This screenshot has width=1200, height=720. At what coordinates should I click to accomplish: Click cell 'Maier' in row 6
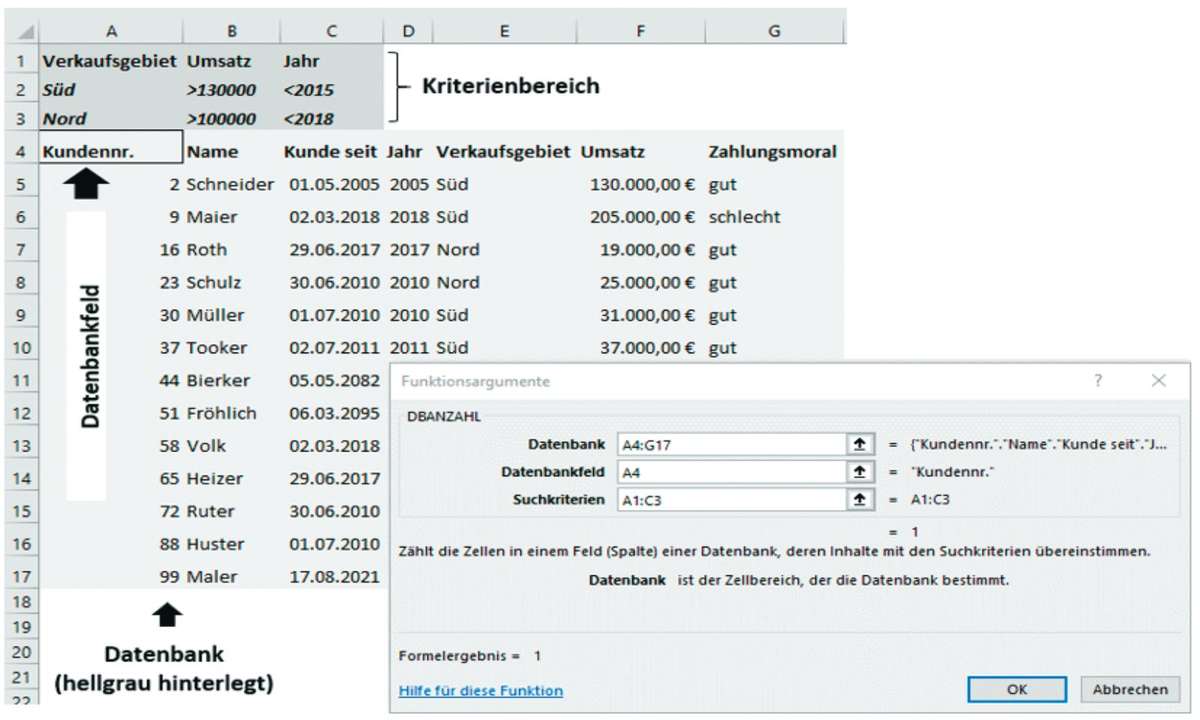pos(232,217)
